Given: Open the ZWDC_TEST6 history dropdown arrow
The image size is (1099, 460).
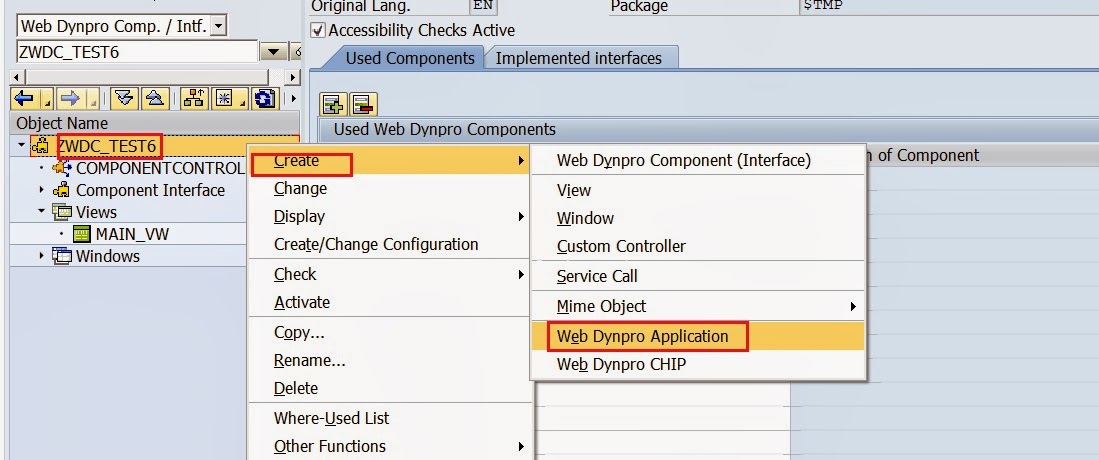Looking at the screenshot, I should (273, 52).
